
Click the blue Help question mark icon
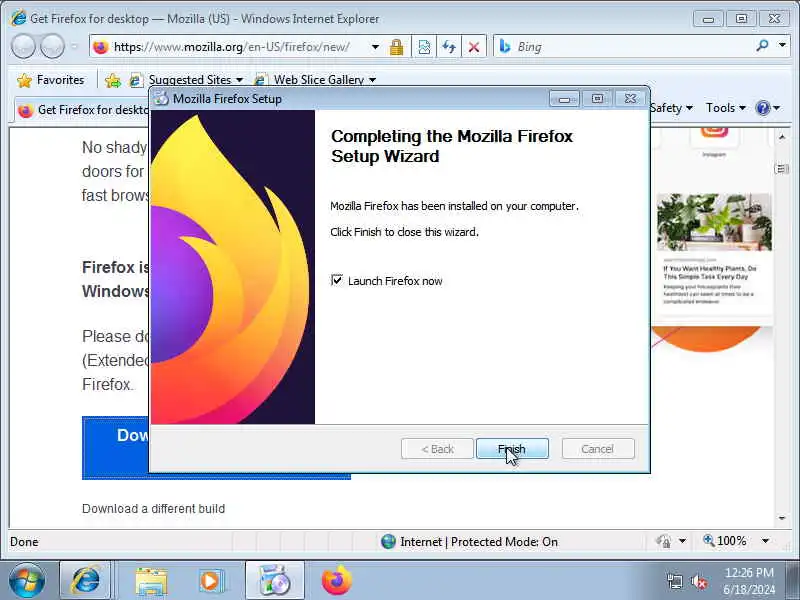(x=763, y=108)
